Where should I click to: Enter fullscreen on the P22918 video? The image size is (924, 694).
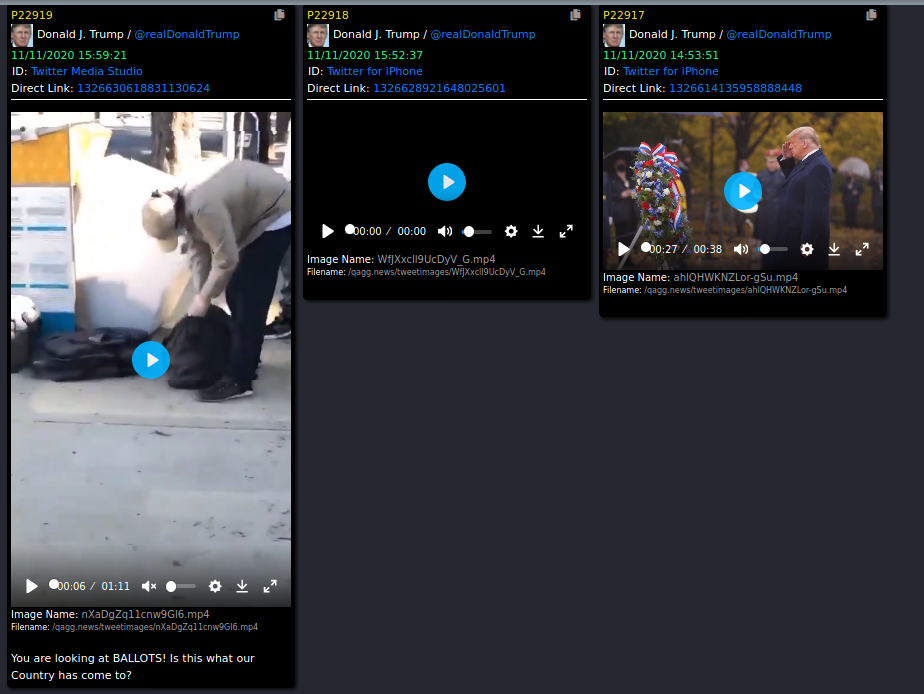(566, 232)
